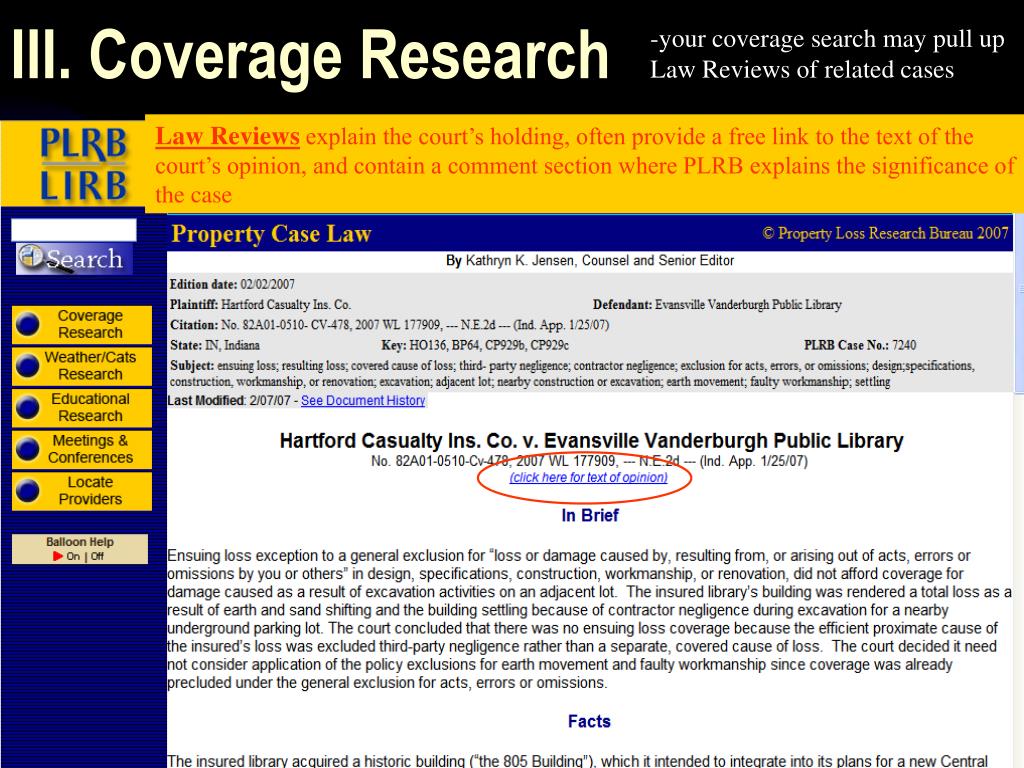Click the blue bullet beside Coverage Research

(28, 325)
